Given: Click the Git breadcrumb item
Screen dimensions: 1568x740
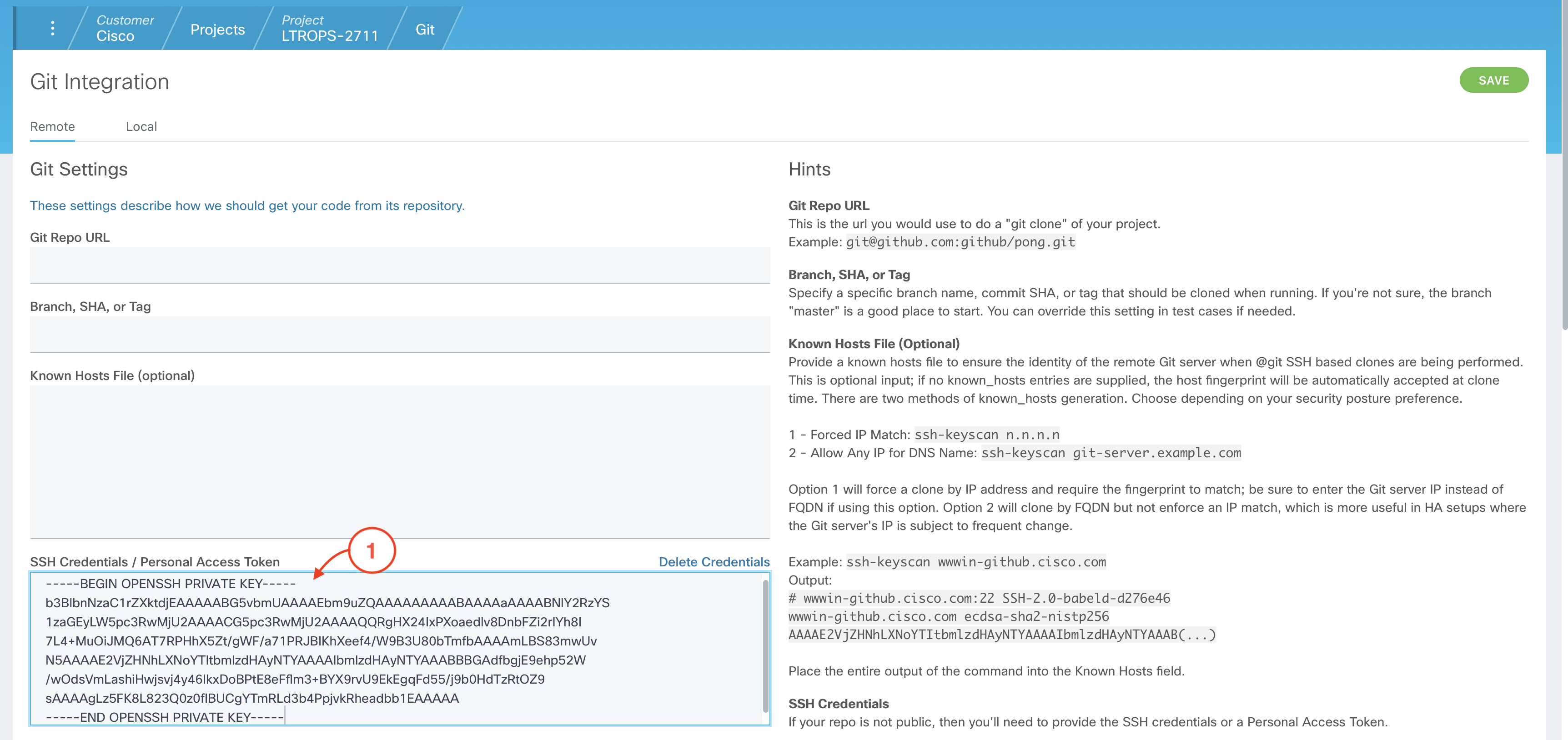Looking at the screenshot, I should pos(424,29).
